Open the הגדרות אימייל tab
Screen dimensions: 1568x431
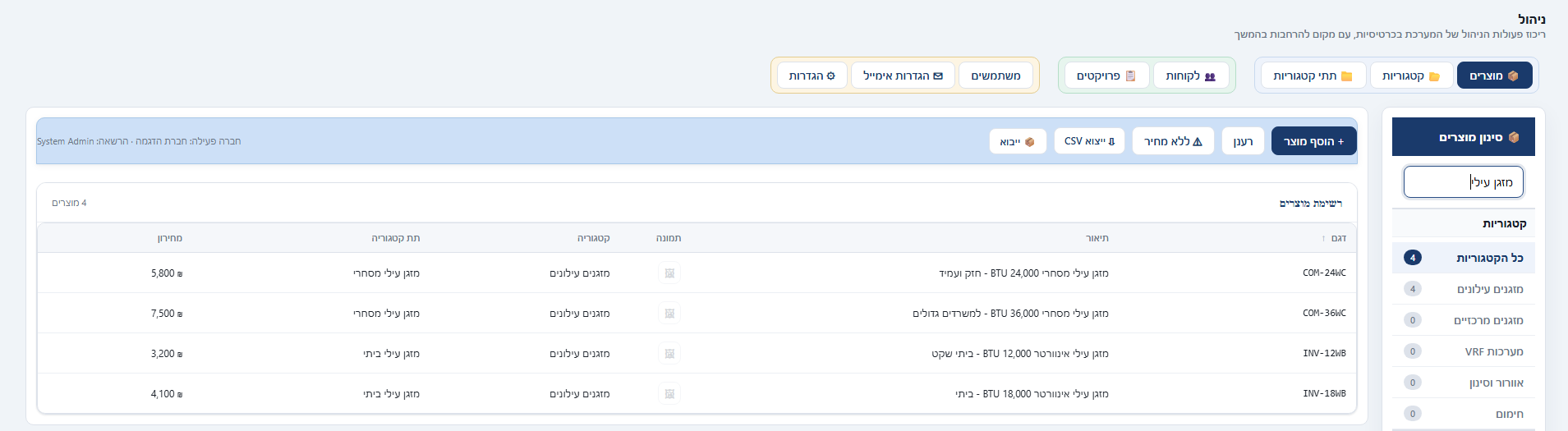click(903, 76)
